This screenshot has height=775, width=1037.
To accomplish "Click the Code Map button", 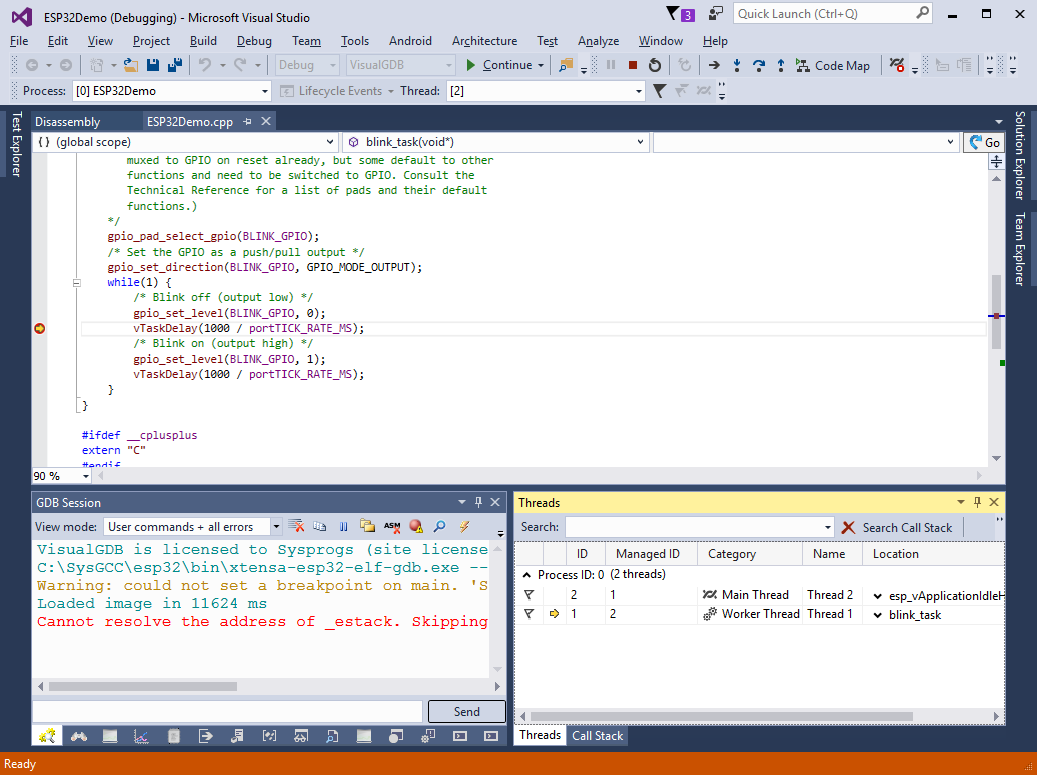I will pyautogui.click(x=833, y=65).
